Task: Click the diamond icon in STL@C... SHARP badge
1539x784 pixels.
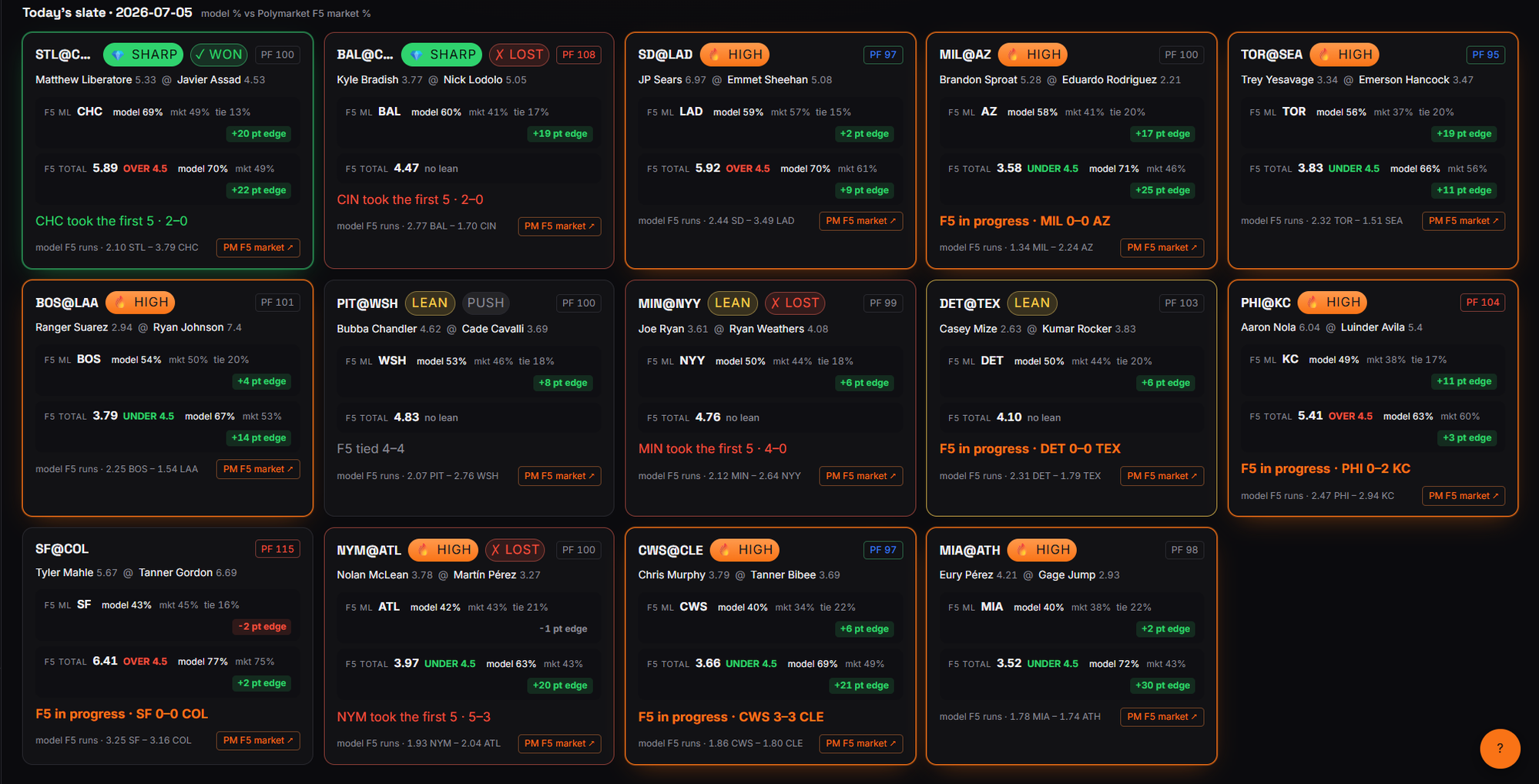Action: tap(118, 55)
